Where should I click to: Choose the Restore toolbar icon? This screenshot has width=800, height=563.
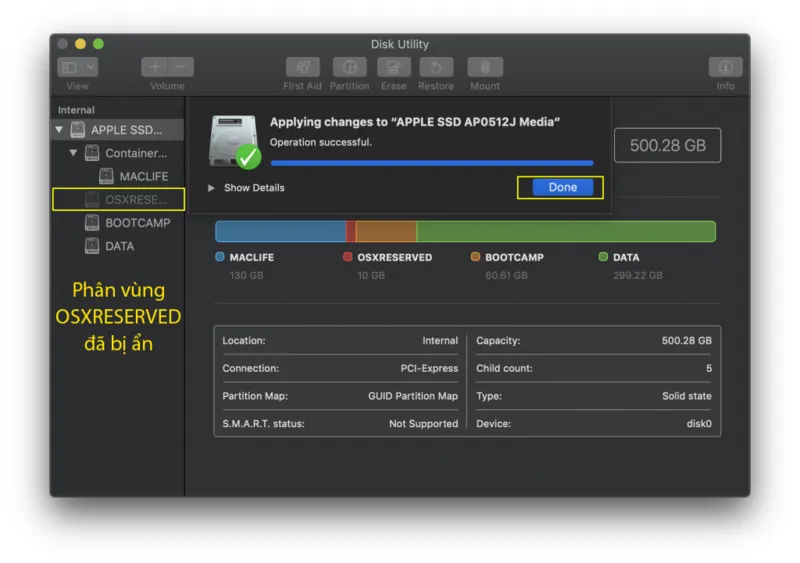pos(436,67)
